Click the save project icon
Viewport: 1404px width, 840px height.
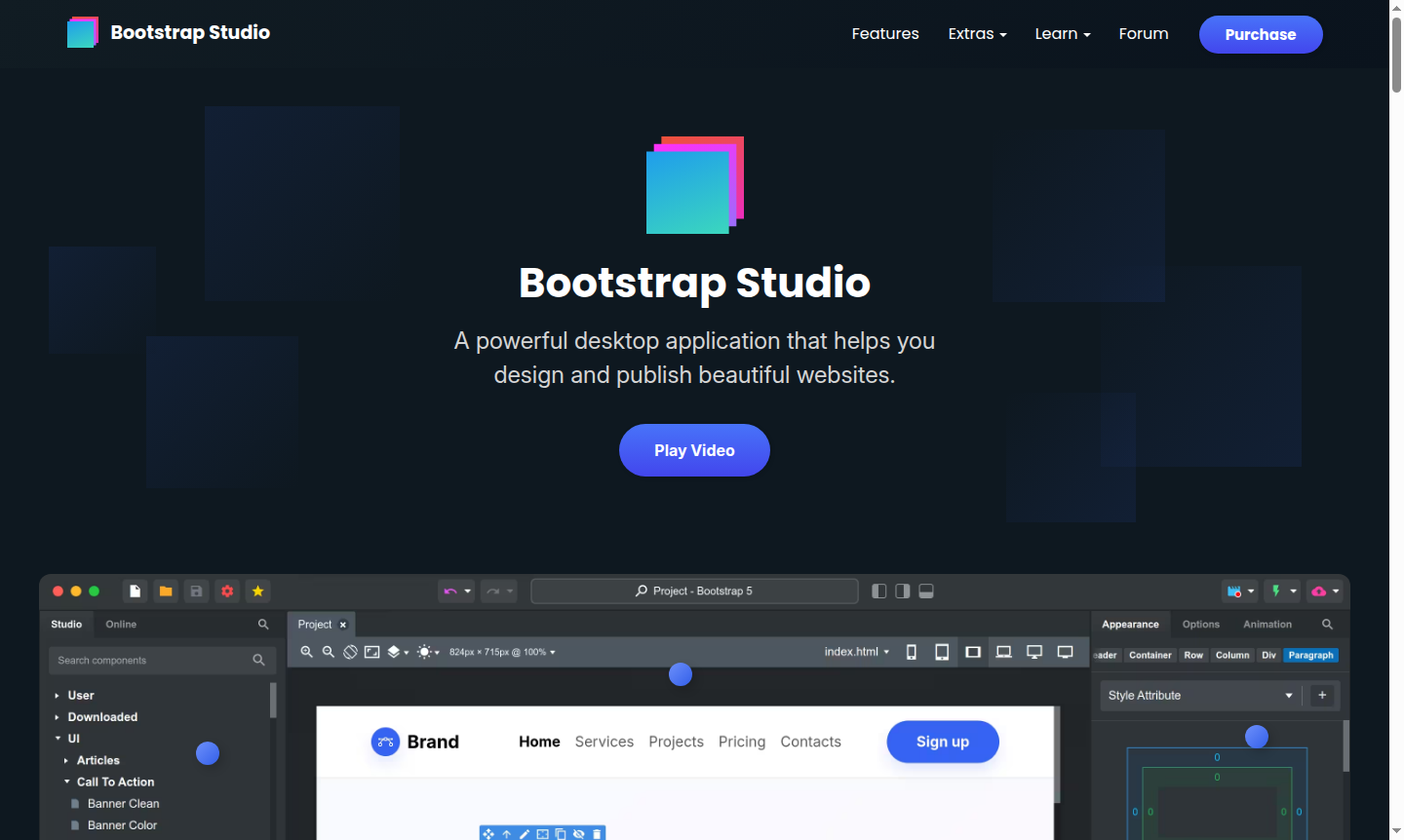[x=196, y=591]
